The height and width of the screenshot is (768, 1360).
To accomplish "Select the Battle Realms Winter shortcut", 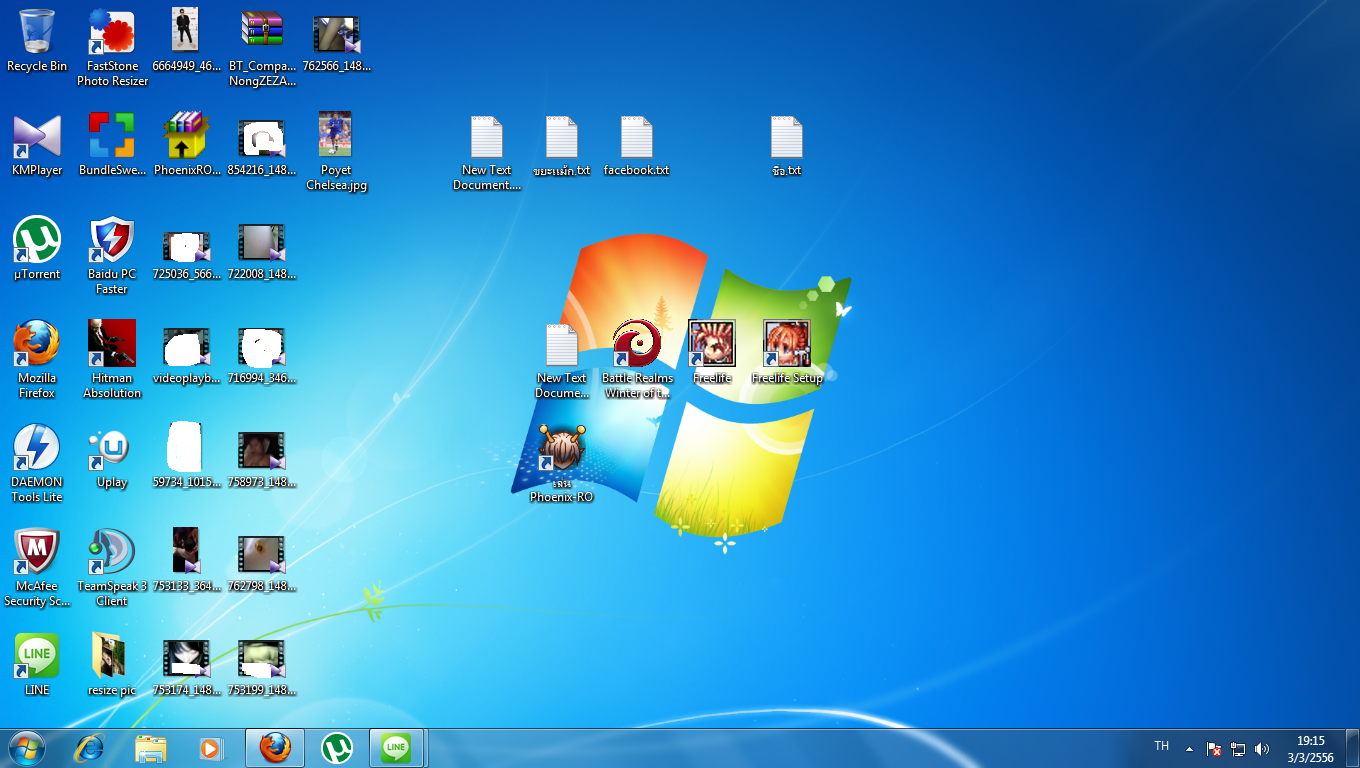I will [x=637, y=360].
